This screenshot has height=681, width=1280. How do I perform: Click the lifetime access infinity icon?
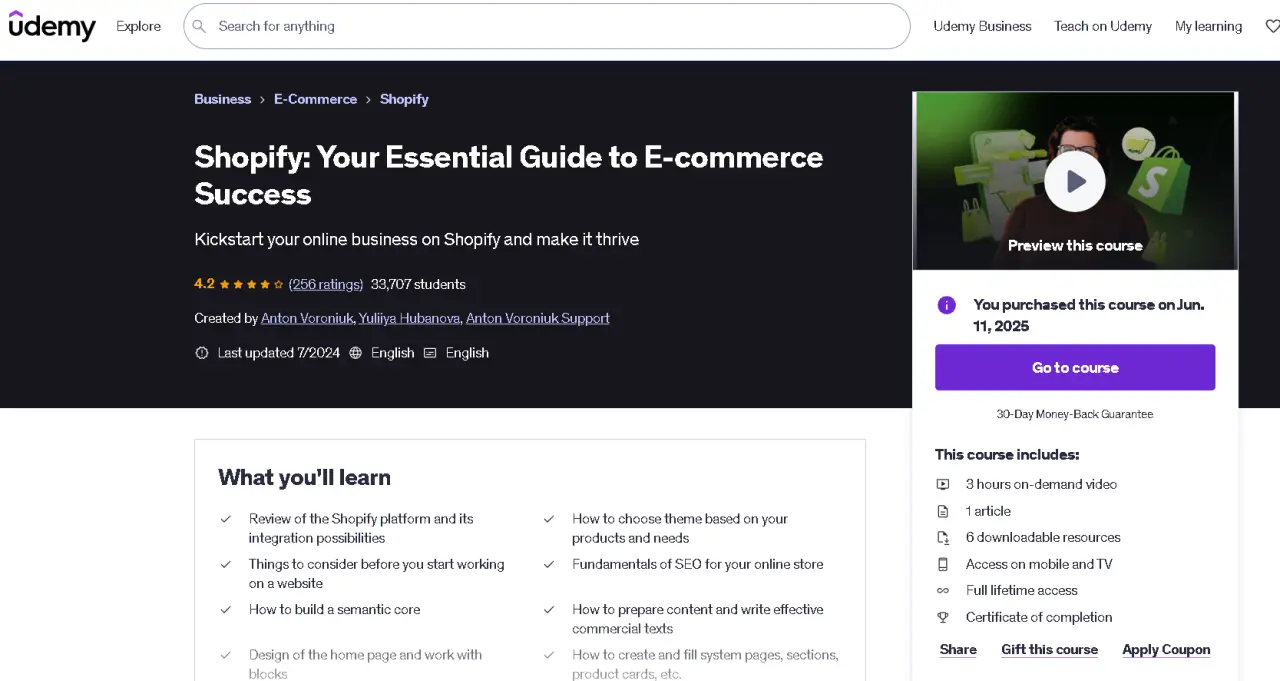tap(942, 590)
